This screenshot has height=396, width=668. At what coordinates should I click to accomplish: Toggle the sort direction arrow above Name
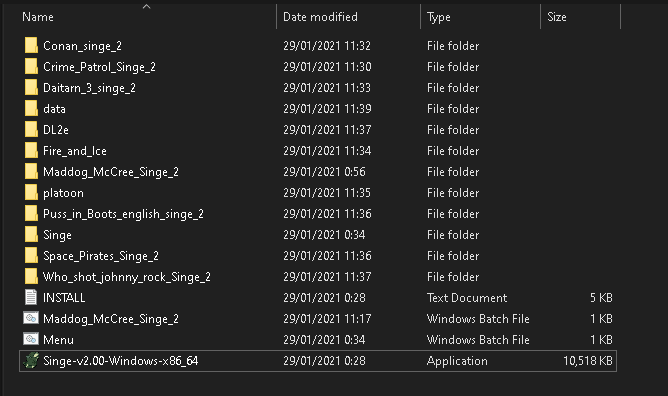(x=147, y=6)
